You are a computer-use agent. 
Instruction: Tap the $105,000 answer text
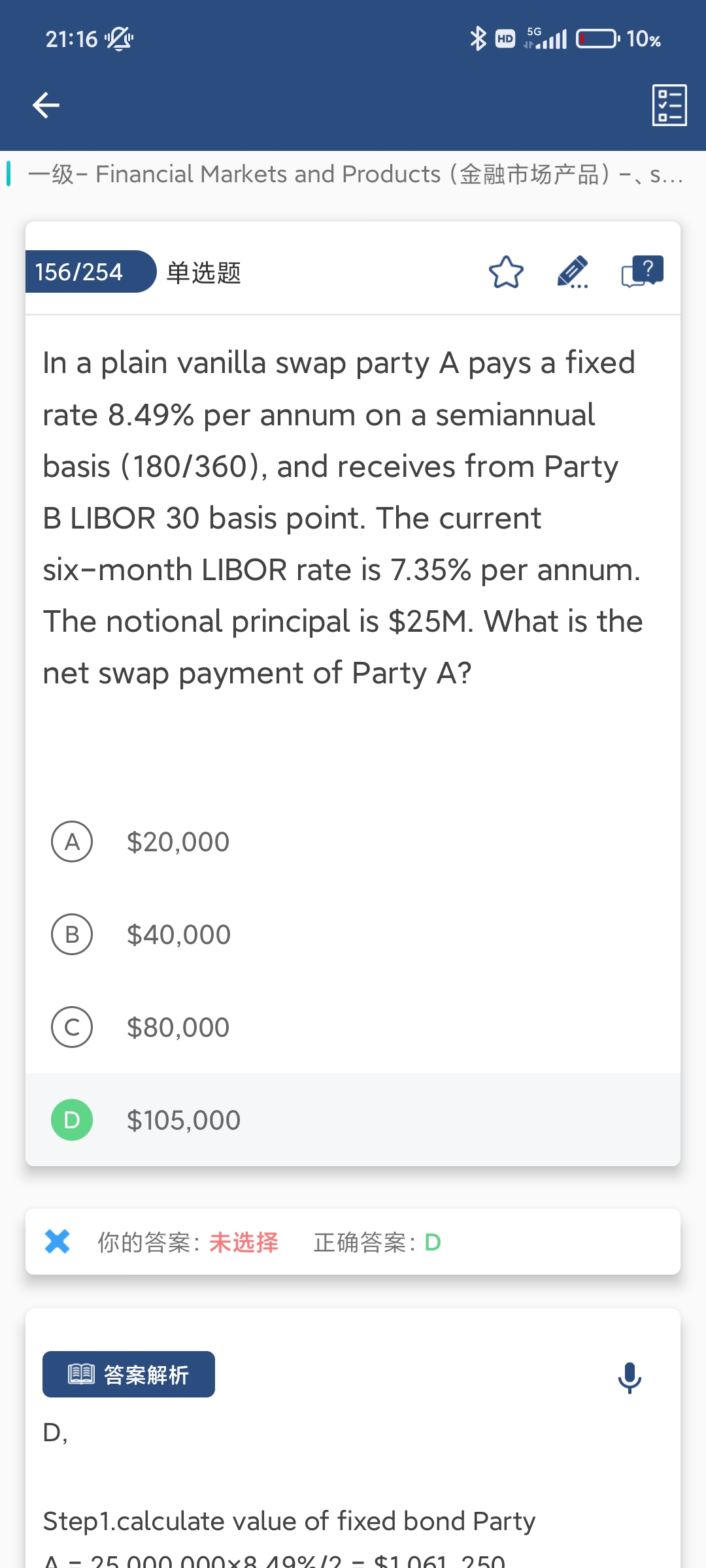click(184, 1120)
